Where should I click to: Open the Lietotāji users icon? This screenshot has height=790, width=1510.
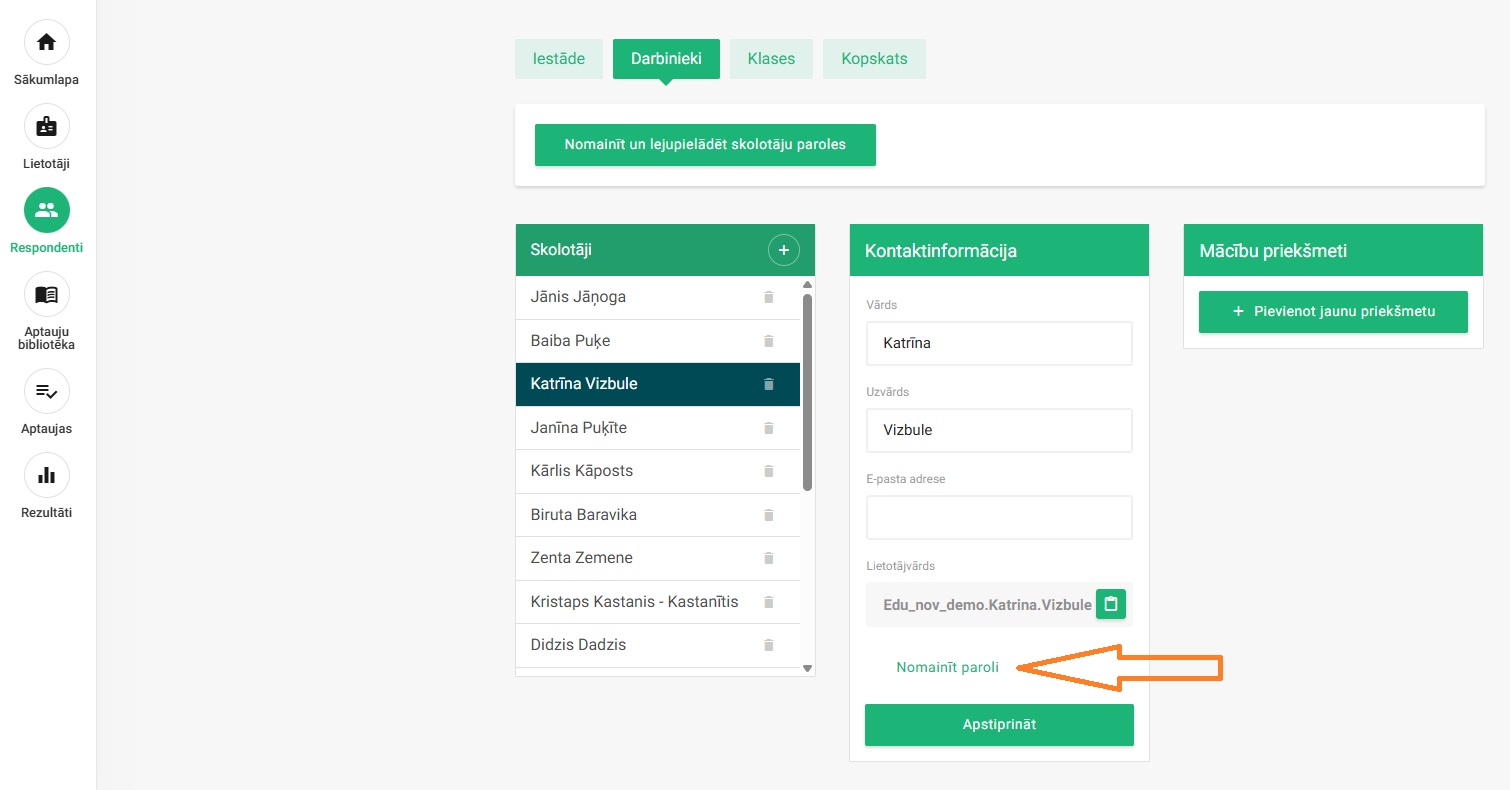[x=46, y=127]
